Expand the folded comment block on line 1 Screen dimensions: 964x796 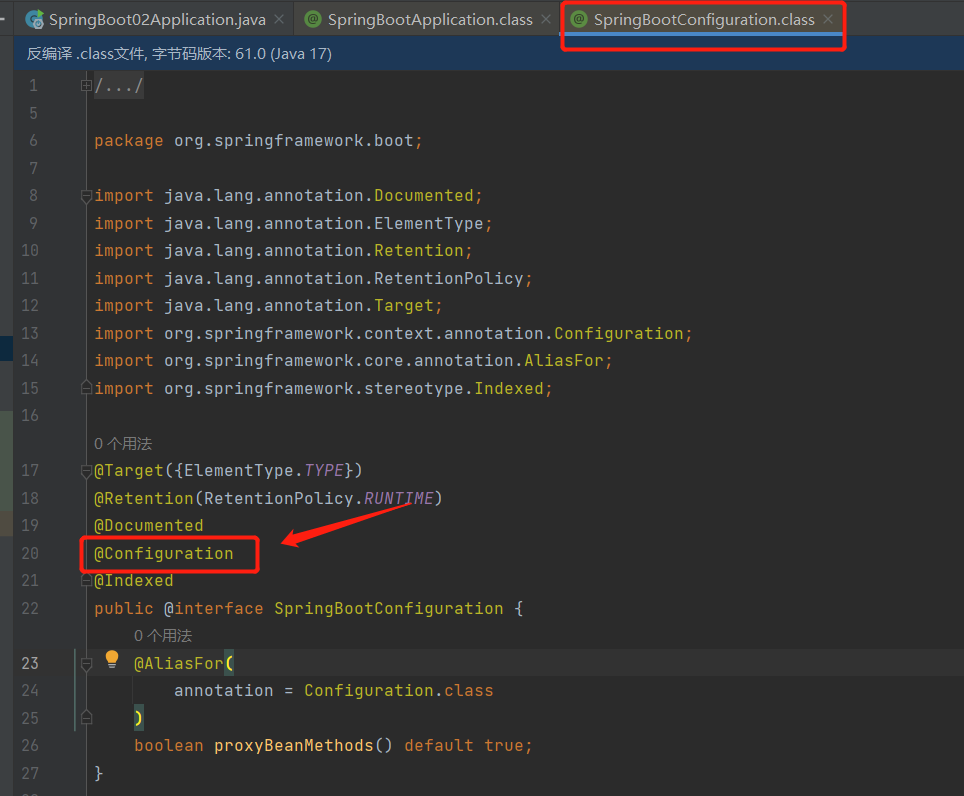[x=87, y=85]
